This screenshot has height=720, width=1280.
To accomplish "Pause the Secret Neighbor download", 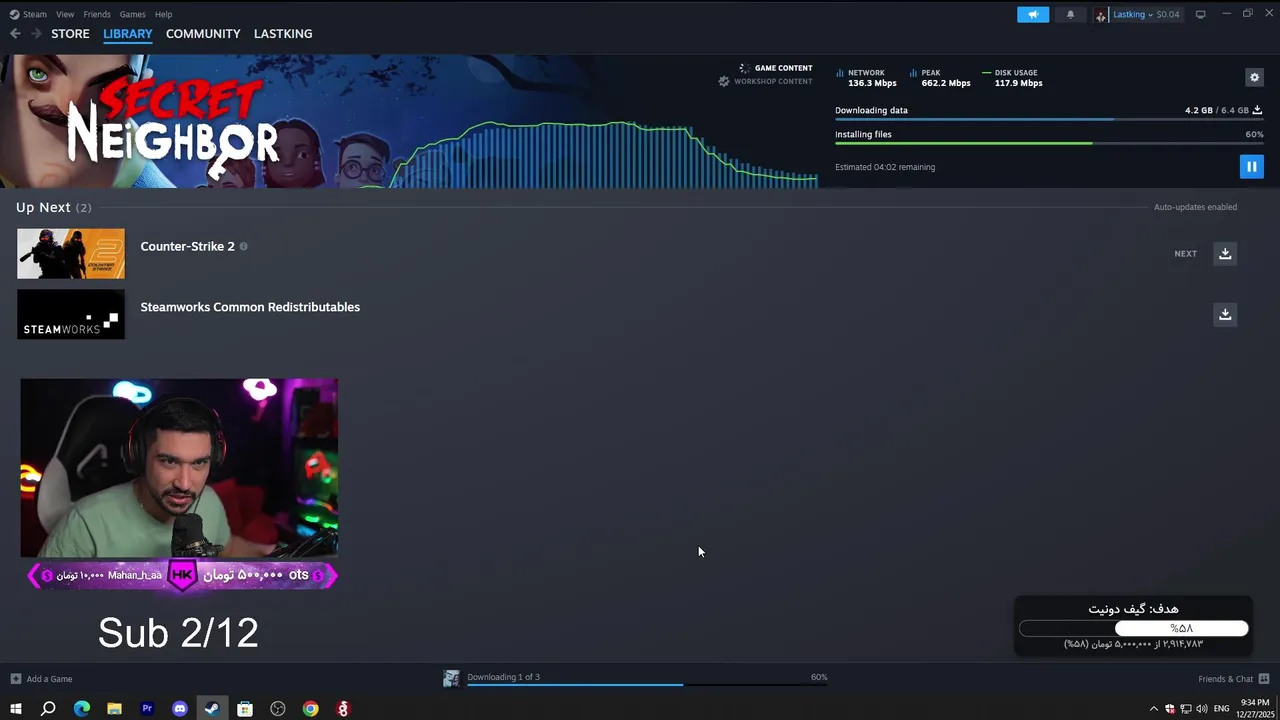I will [x=1251, y=166].
